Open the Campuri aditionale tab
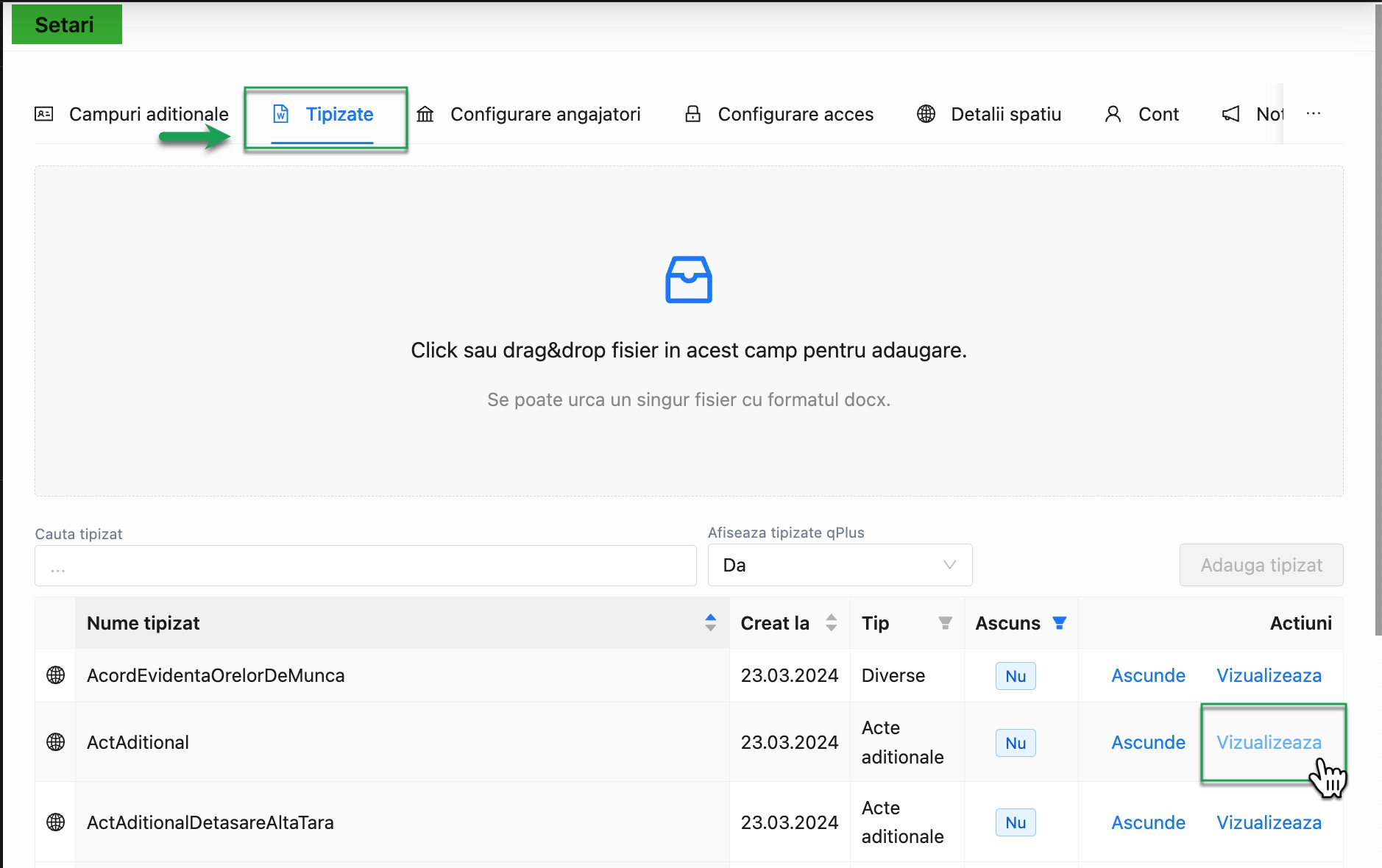Image resolution: width=1382 pixels, height=868 pixels. coord(132,114)
